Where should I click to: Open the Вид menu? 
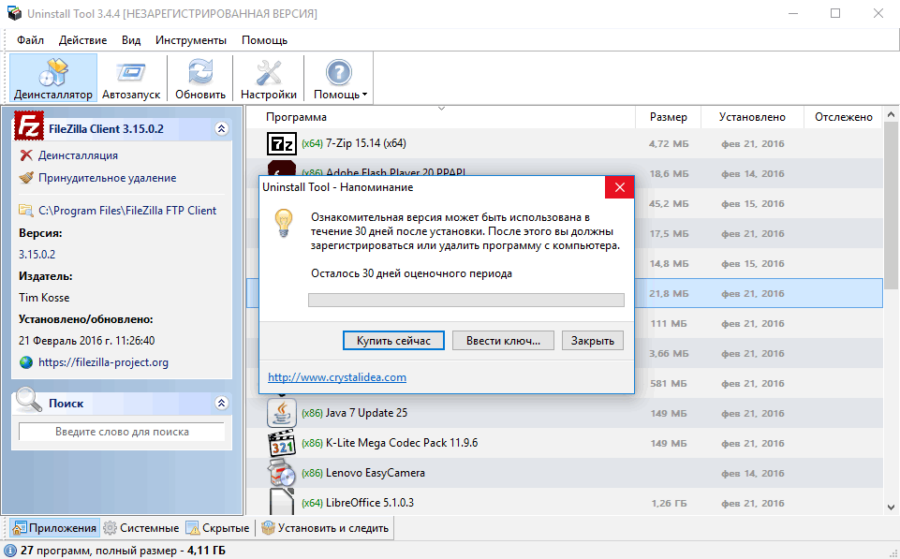[x=131, y=40]
